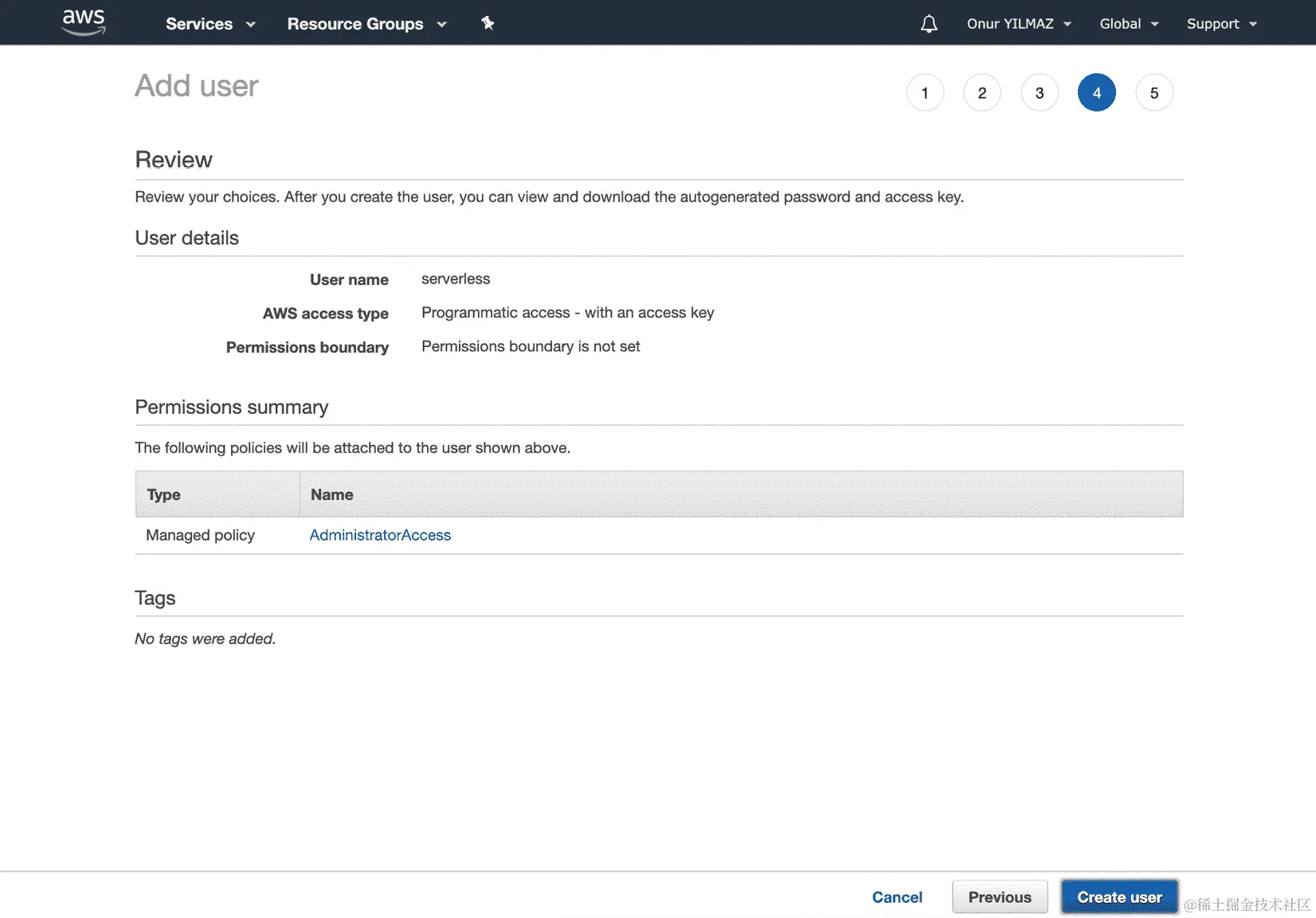Click the Create user button

1118,897
